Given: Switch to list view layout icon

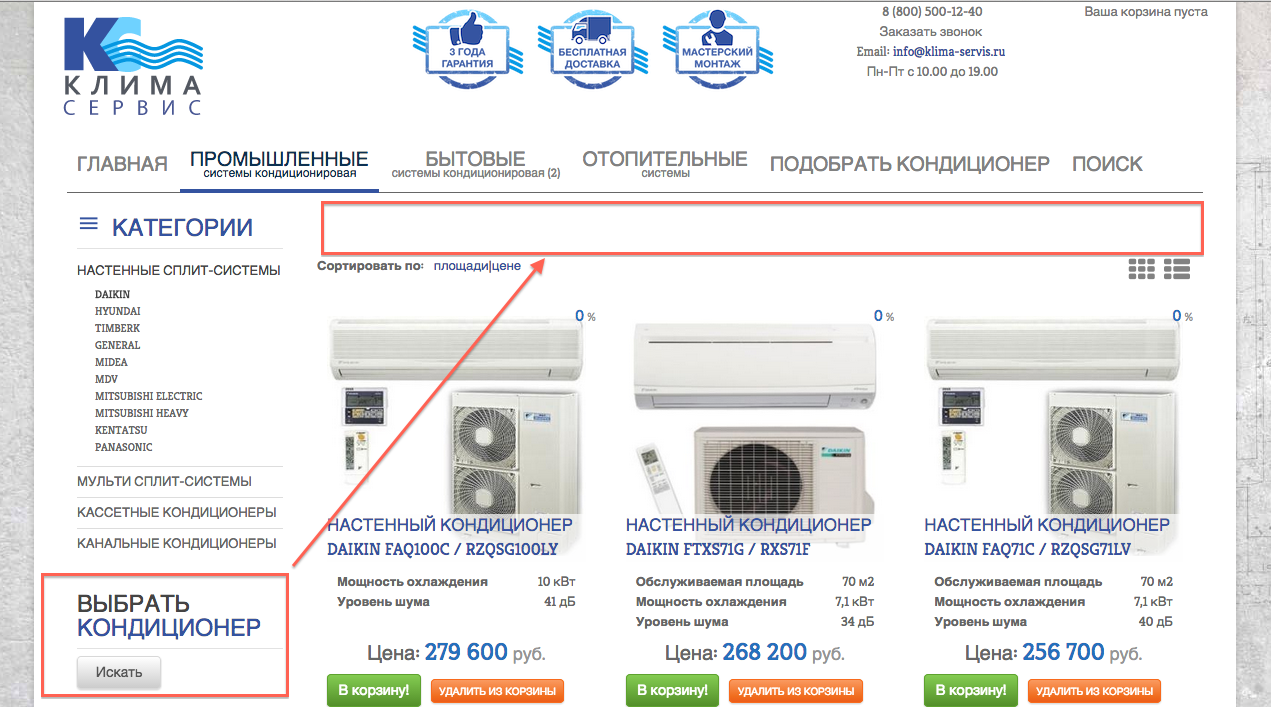Looking at the screenshot, I should pos(1176,268).
